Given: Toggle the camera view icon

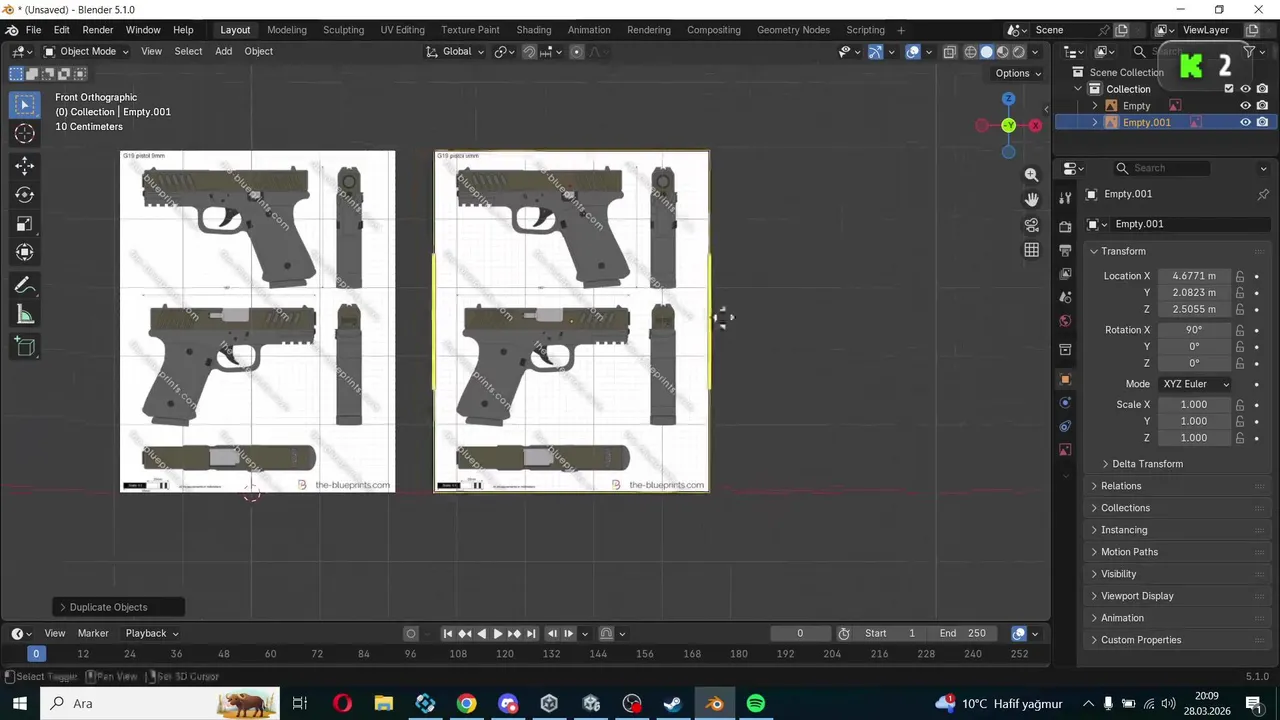Looking at the screenshot, I should [x=1031, y=225].
